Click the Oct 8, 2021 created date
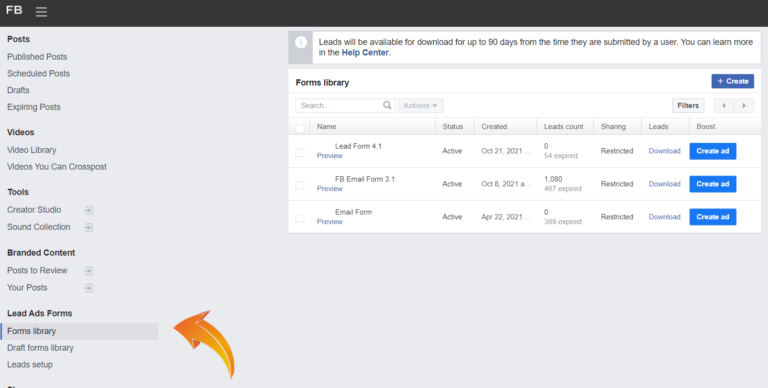768x388 pixels. click(506, 184)
